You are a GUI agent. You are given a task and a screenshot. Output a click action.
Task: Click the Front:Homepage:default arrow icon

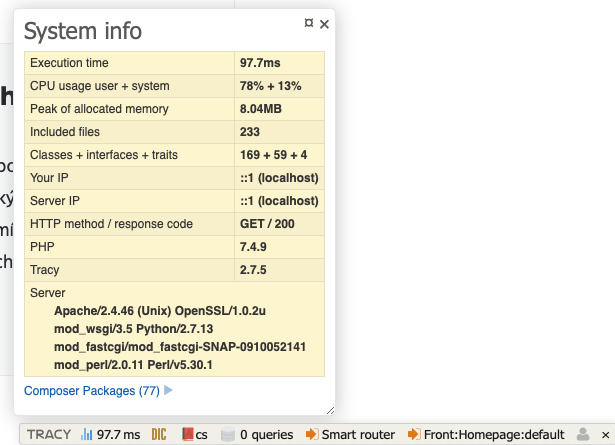point(414,434)
